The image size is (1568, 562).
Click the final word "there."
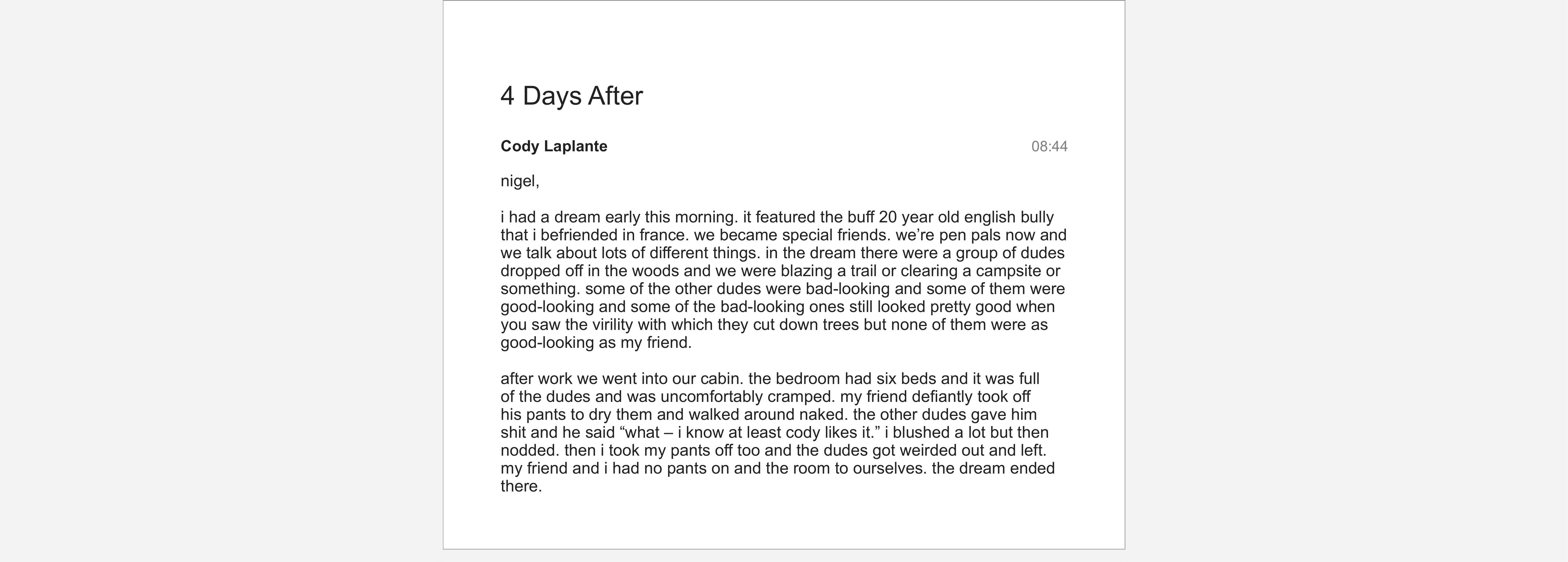pyautogui.click(x=521, y=486)
